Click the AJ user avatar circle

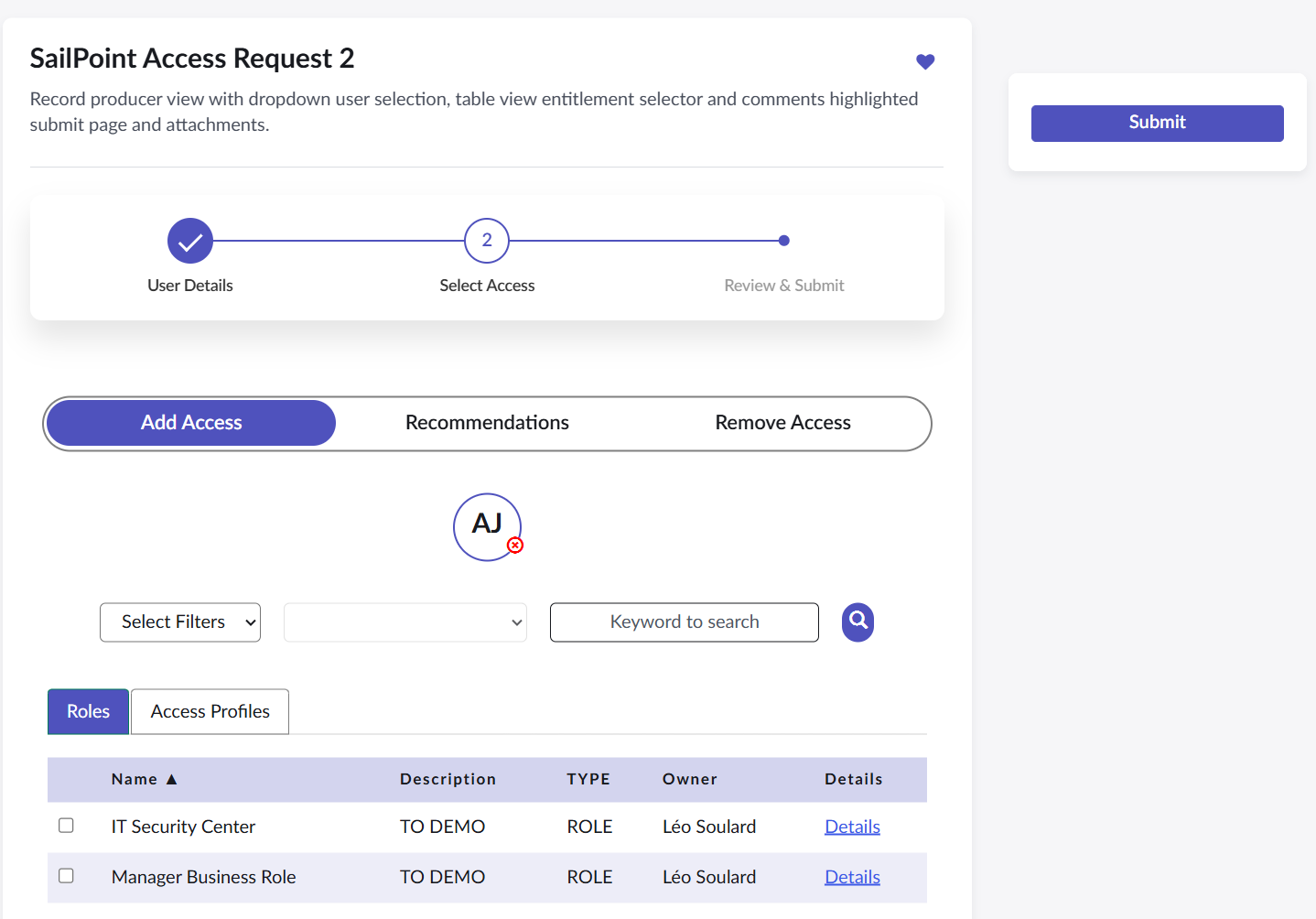point(485,525)
